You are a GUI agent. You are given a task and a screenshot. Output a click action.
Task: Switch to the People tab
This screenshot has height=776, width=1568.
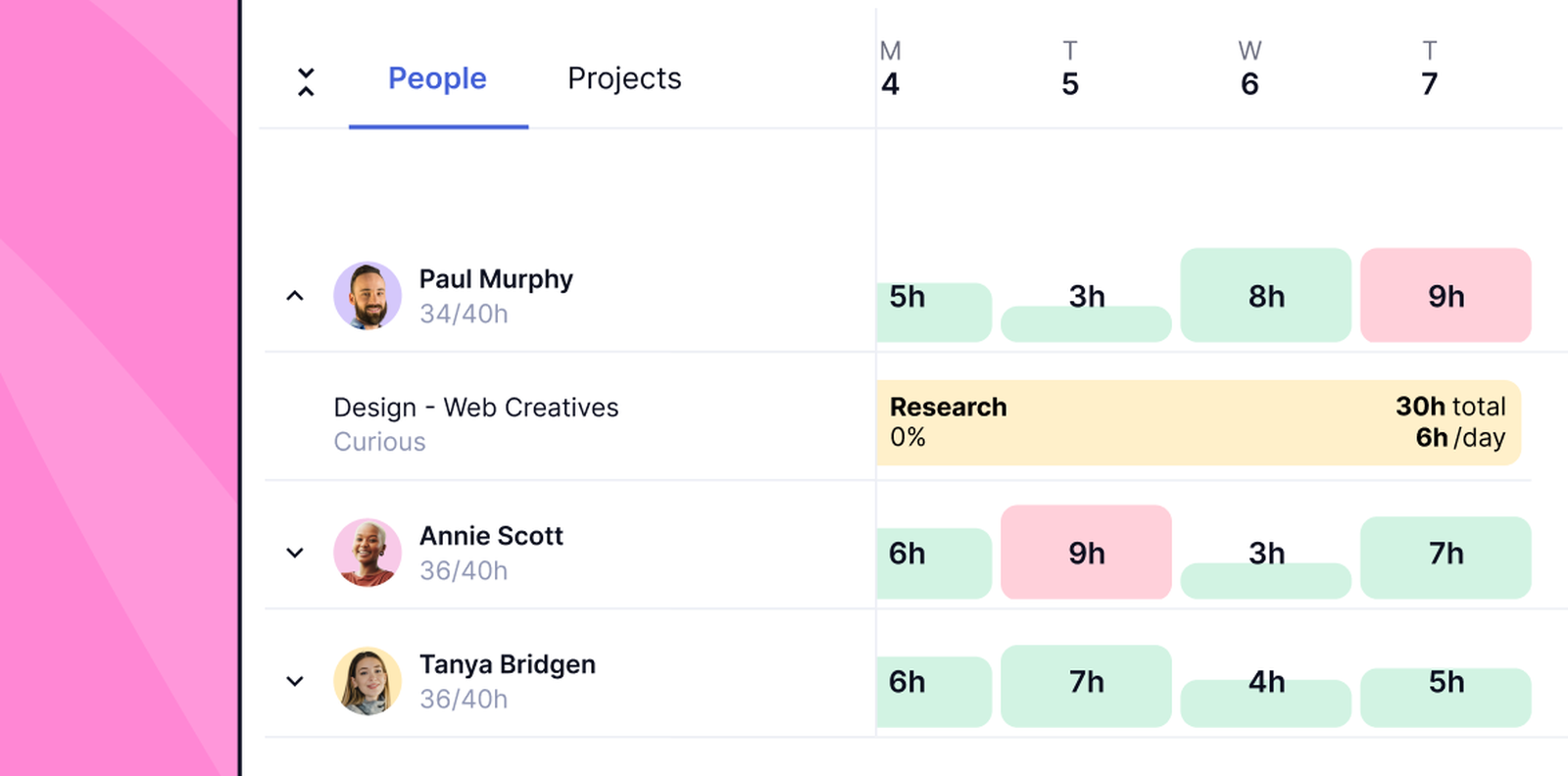437,78
